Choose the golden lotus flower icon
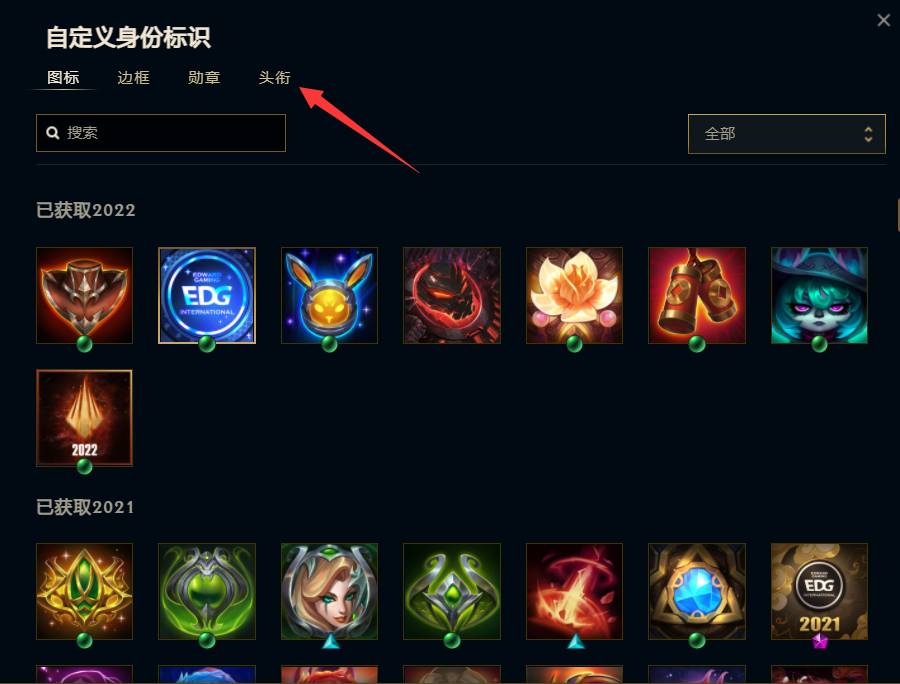The image size is (900, 684). (x=575, y=296)
